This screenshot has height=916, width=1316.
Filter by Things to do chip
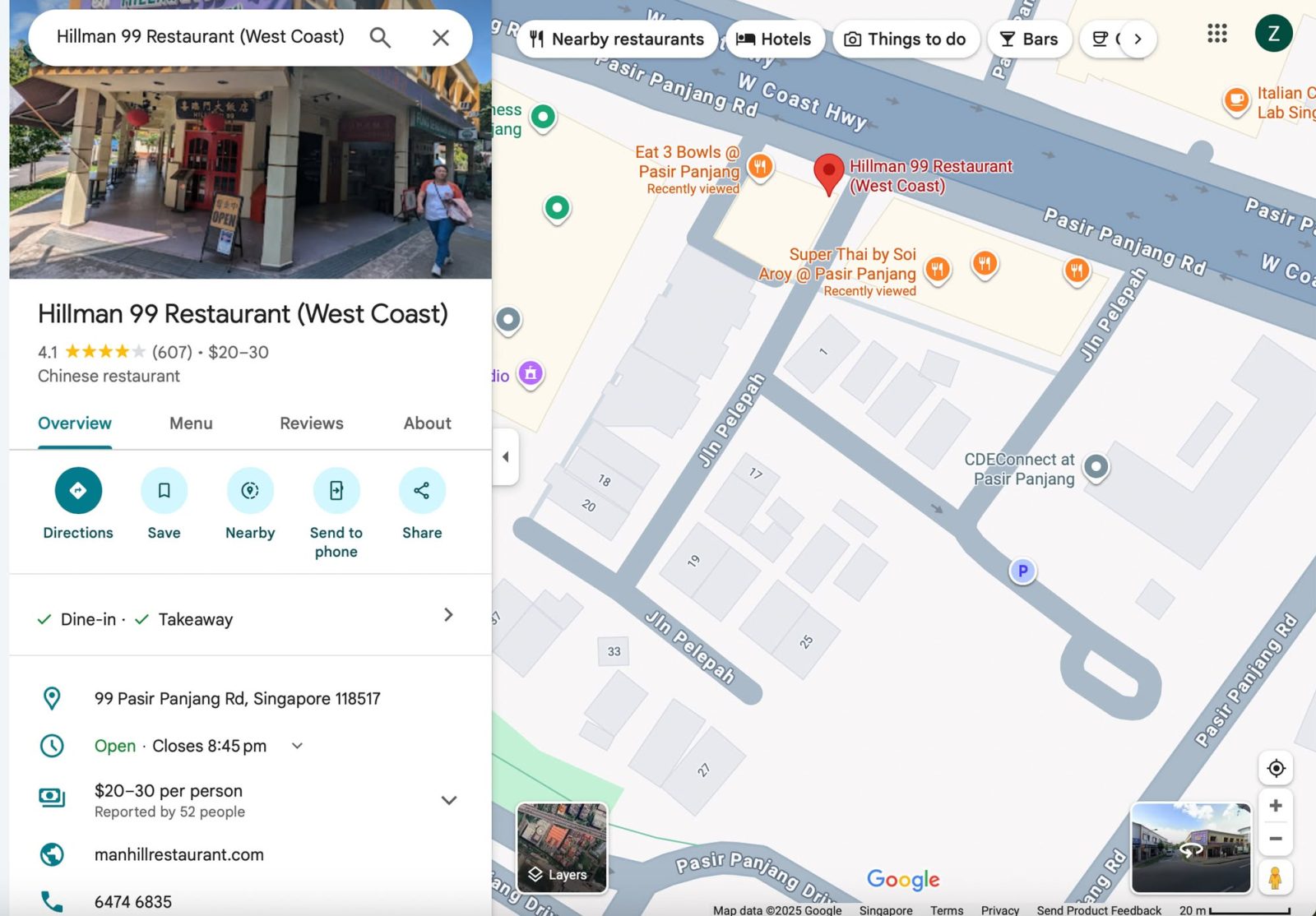coord(906,39)
